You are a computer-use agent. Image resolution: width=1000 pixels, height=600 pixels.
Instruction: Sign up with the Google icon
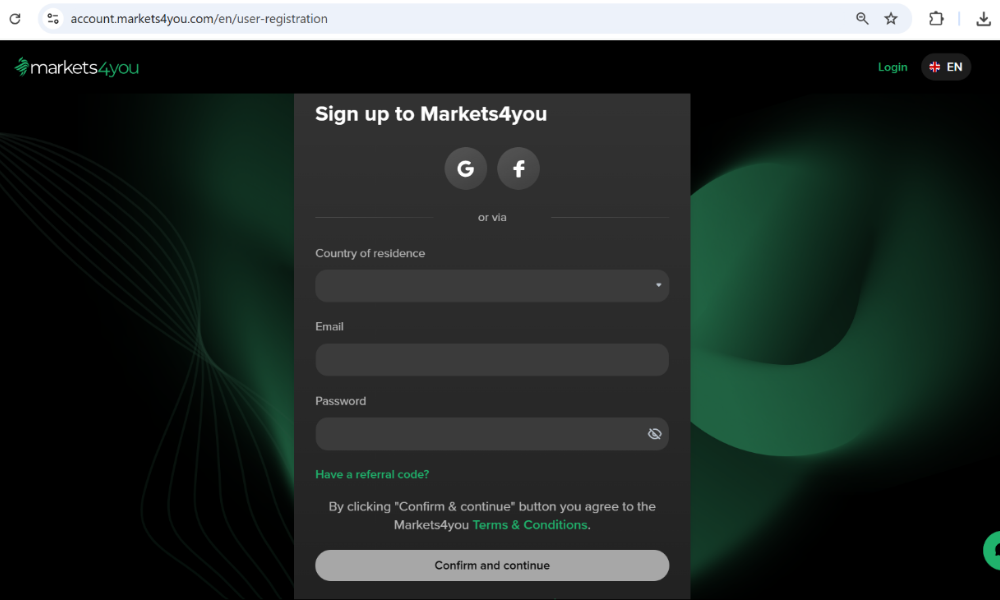(x=466, y=169)
